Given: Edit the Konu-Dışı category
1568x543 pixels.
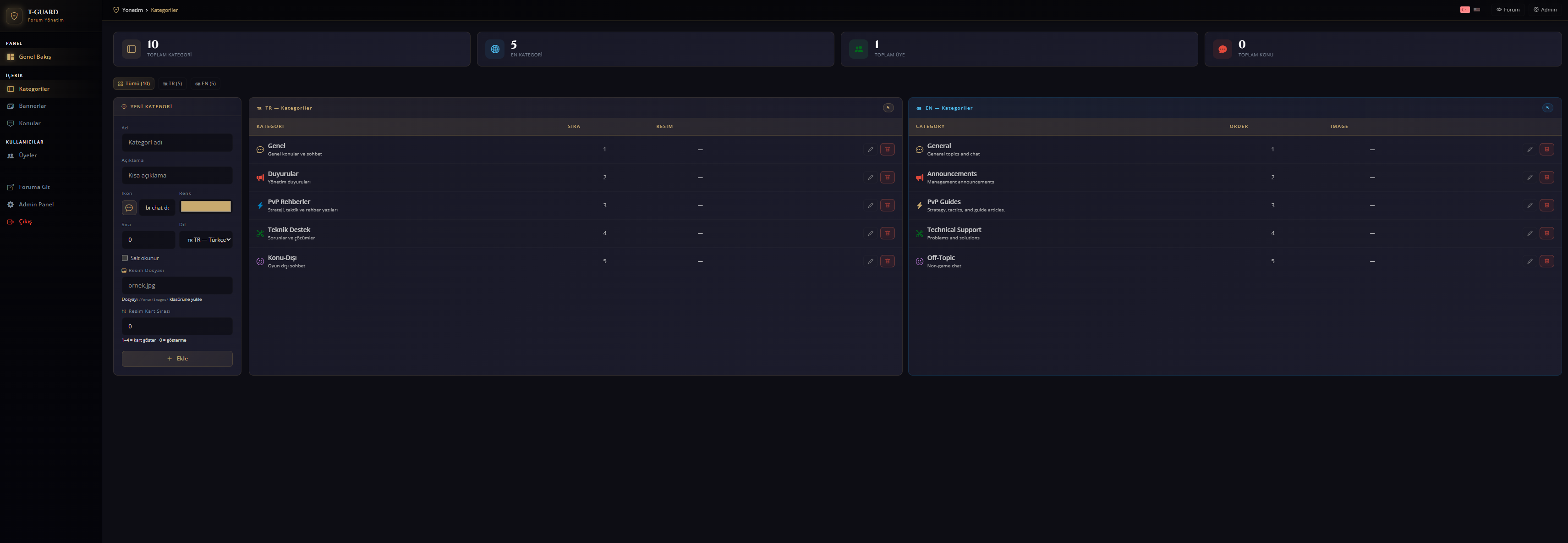Looking at the screenshot, I should click(x=871, y=261).
